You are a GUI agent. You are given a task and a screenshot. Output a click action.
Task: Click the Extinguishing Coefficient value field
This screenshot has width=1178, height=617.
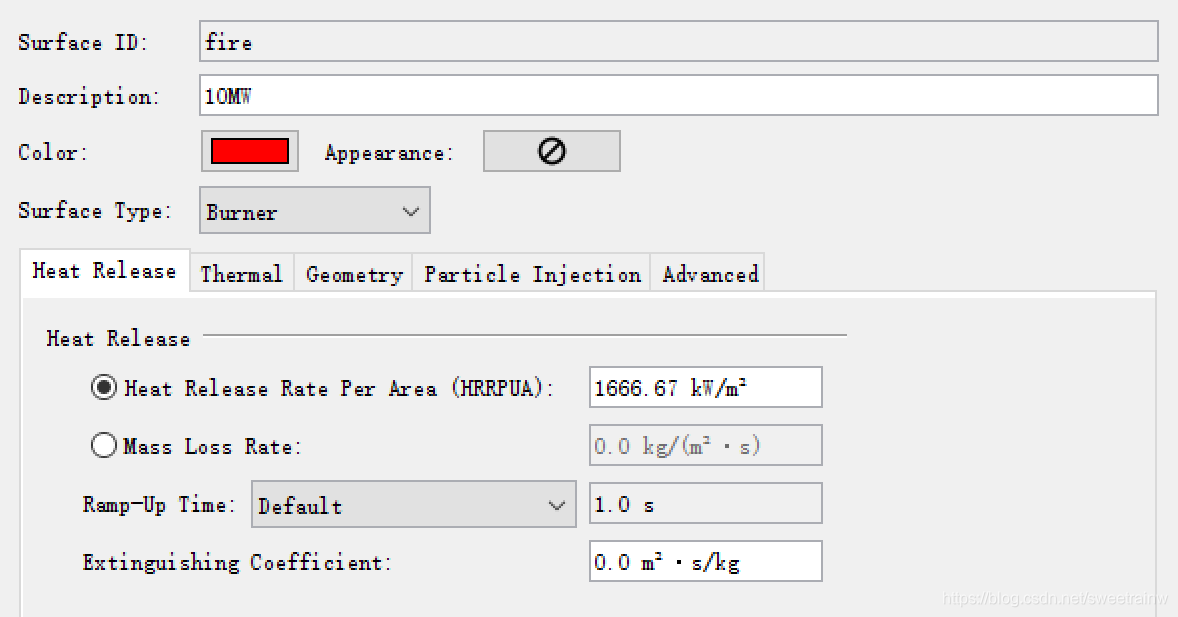[705, 561]
